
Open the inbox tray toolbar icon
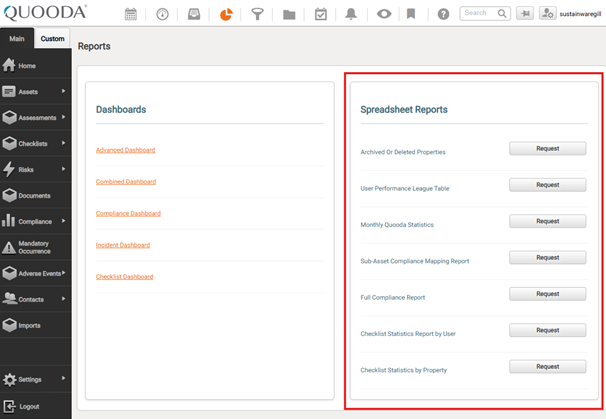point(194,14)
